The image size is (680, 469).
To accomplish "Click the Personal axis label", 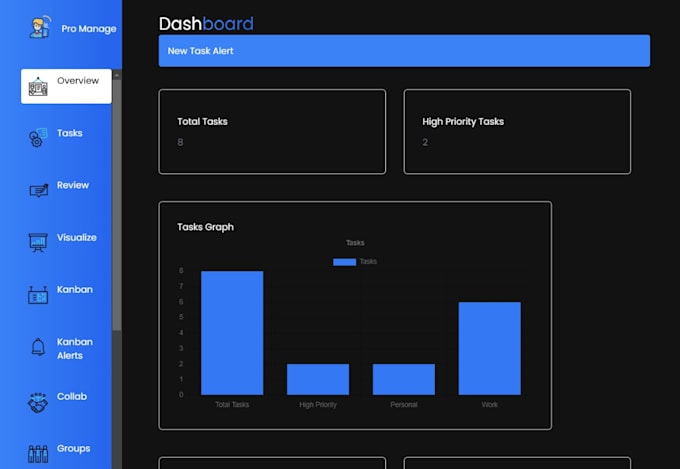I will coord(404,404).
